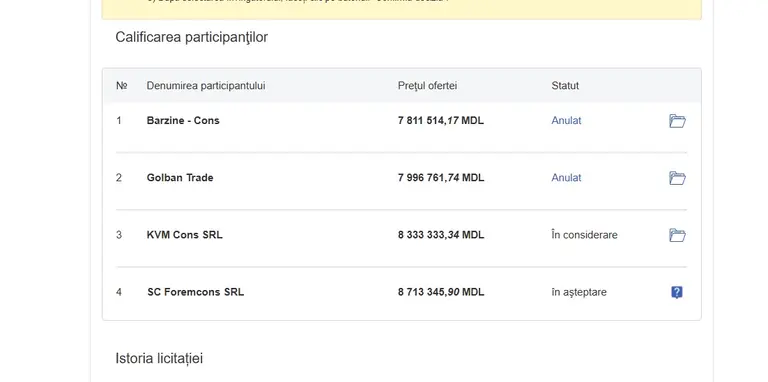Click Anulat status of Golban Trade
The image size is (768, 382).
566,178
